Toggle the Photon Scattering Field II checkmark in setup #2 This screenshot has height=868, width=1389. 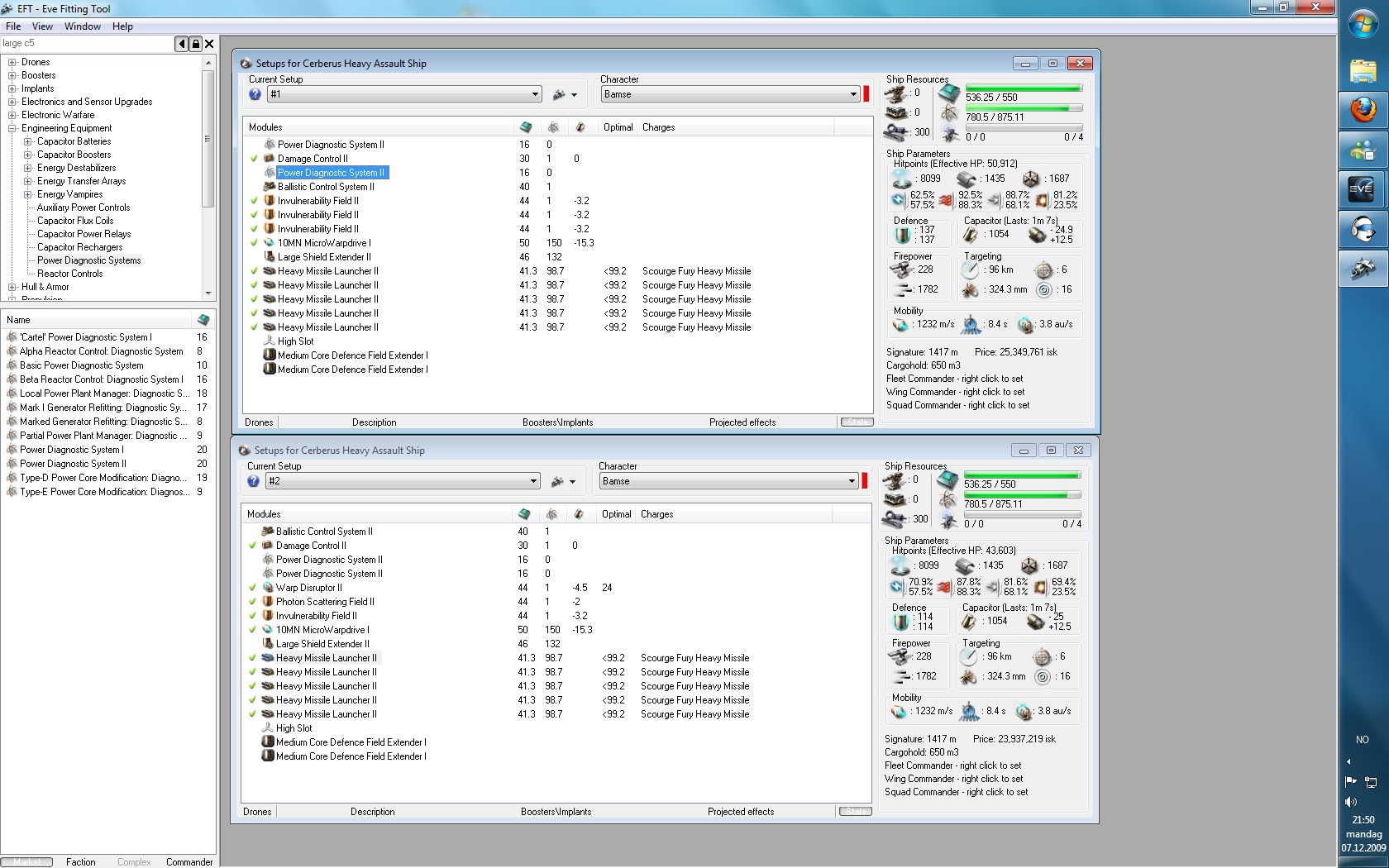coord(252,602)
